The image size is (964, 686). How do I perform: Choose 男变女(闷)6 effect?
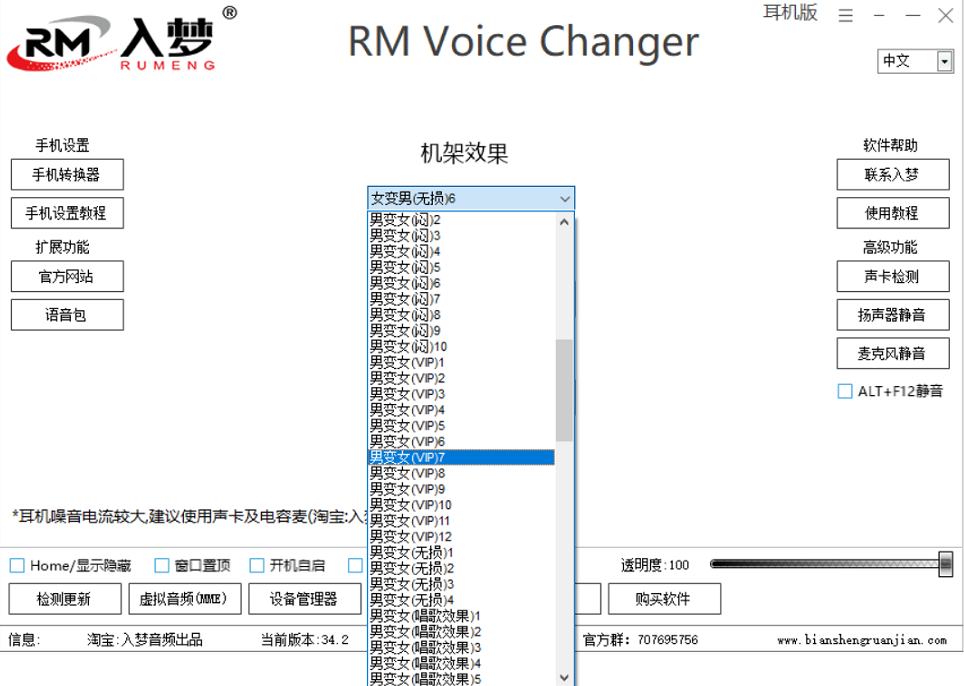coord(462,283)
